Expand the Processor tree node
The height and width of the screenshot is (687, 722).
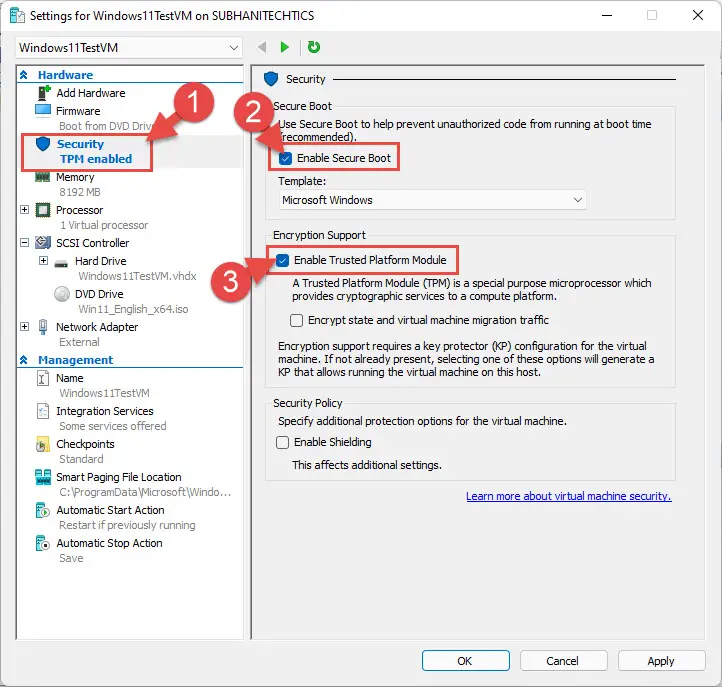point(24,210)
